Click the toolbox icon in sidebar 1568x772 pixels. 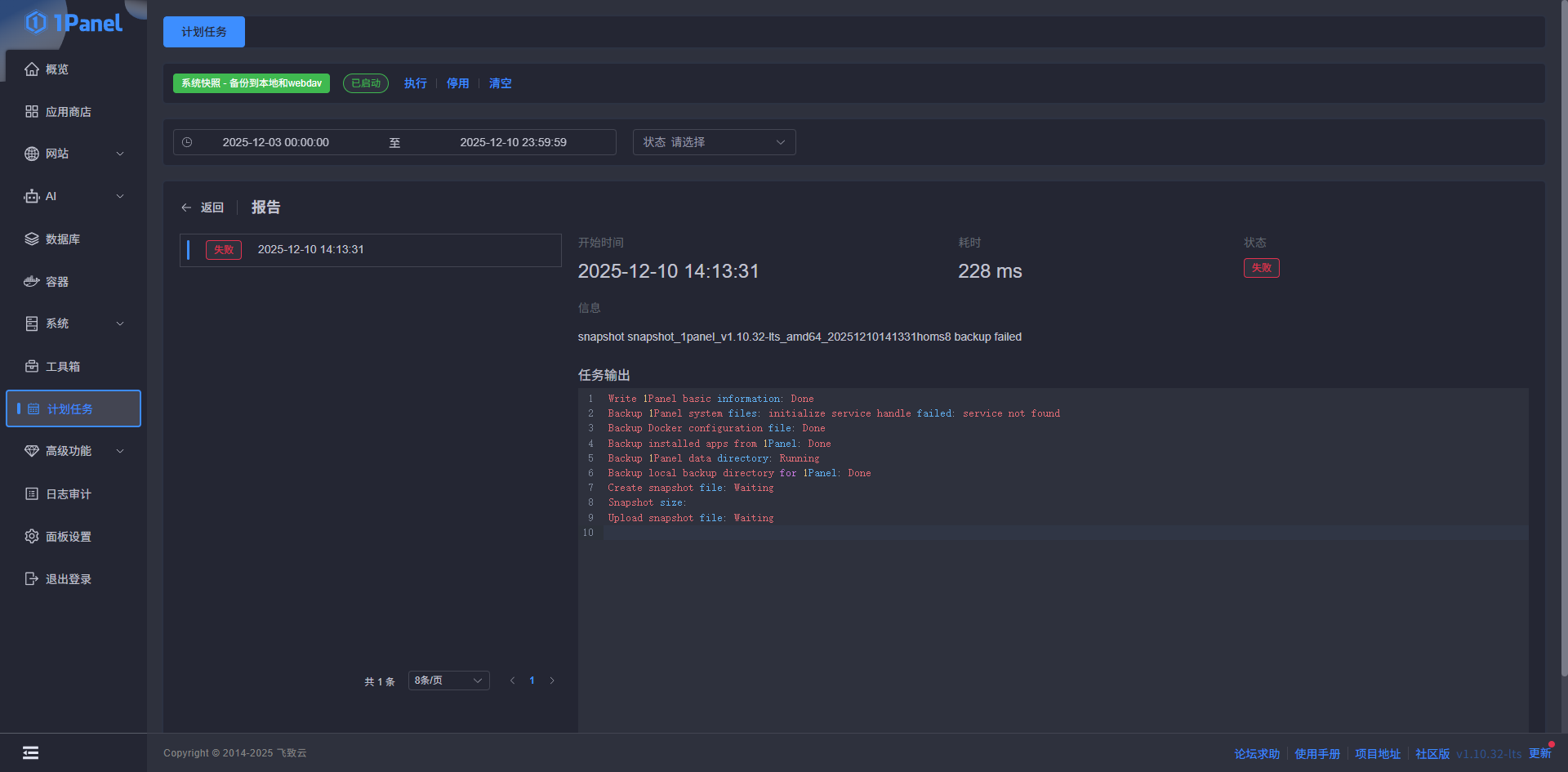[x=32, y=367]
